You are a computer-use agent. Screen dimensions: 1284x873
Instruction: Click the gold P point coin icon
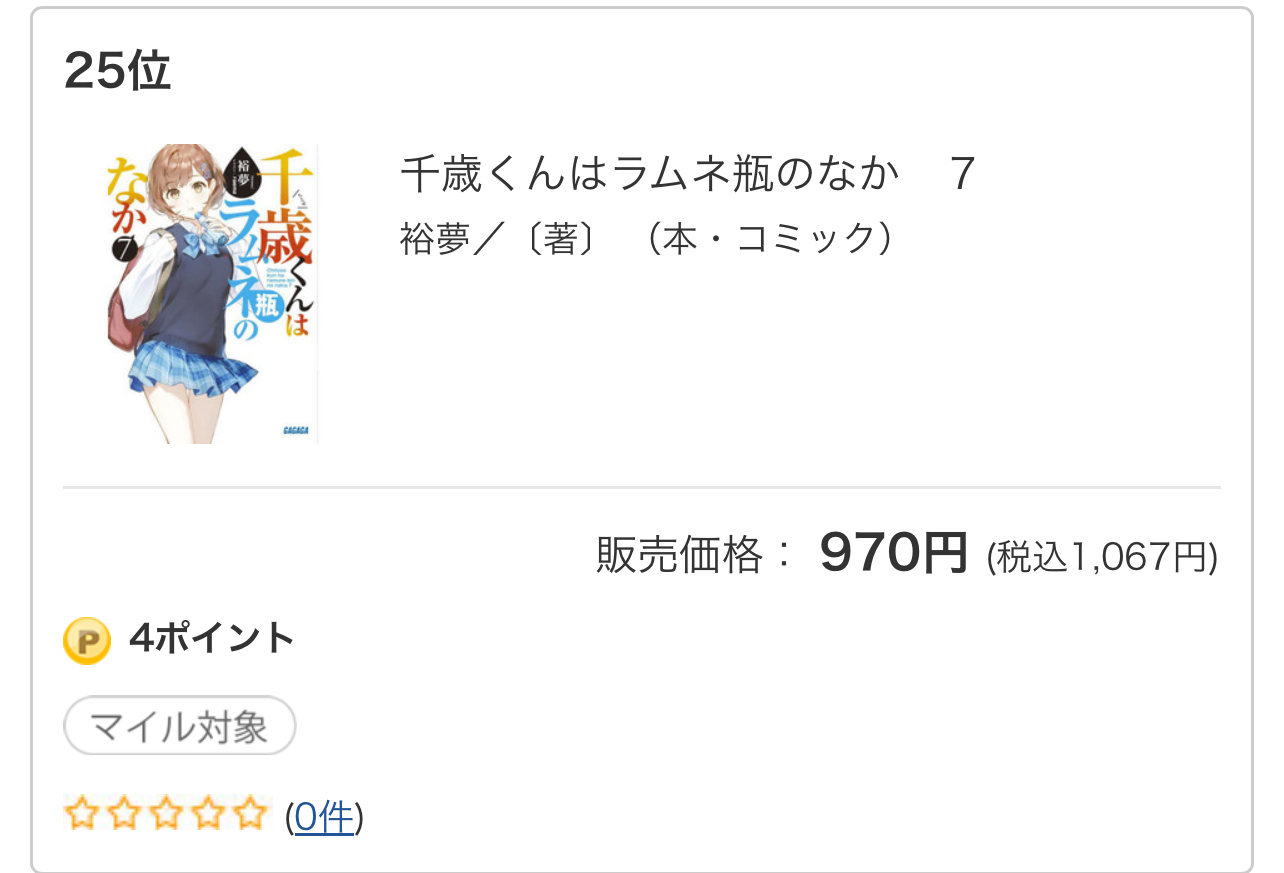tap(87, 640)
